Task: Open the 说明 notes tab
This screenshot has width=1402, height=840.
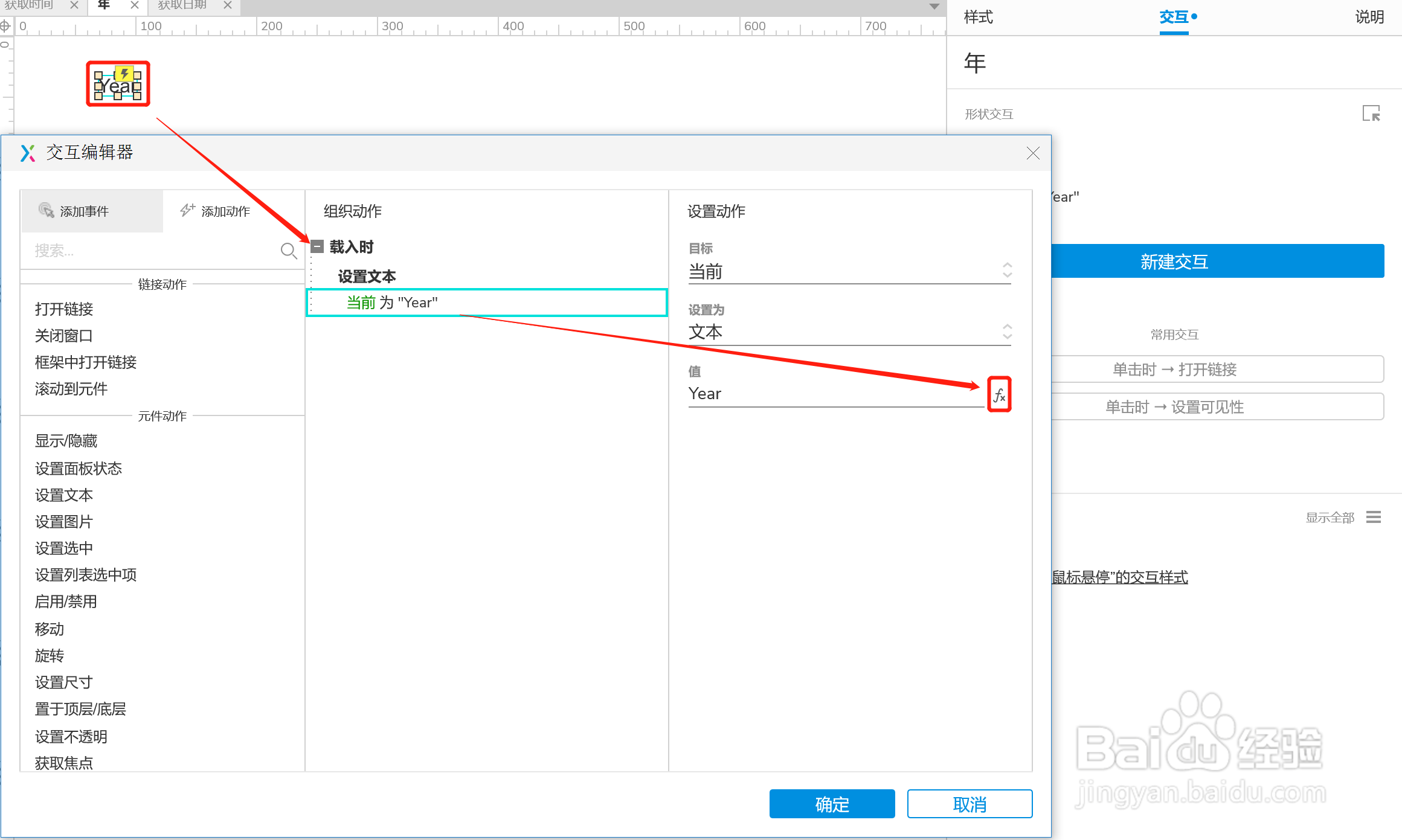Action: point(1369,17)
